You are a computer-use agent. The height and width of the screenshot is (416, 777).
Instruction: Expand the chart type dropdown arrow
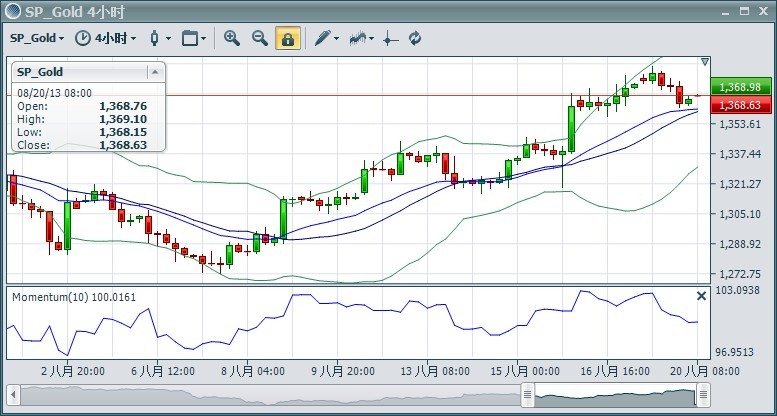click(x=168, y=38)
